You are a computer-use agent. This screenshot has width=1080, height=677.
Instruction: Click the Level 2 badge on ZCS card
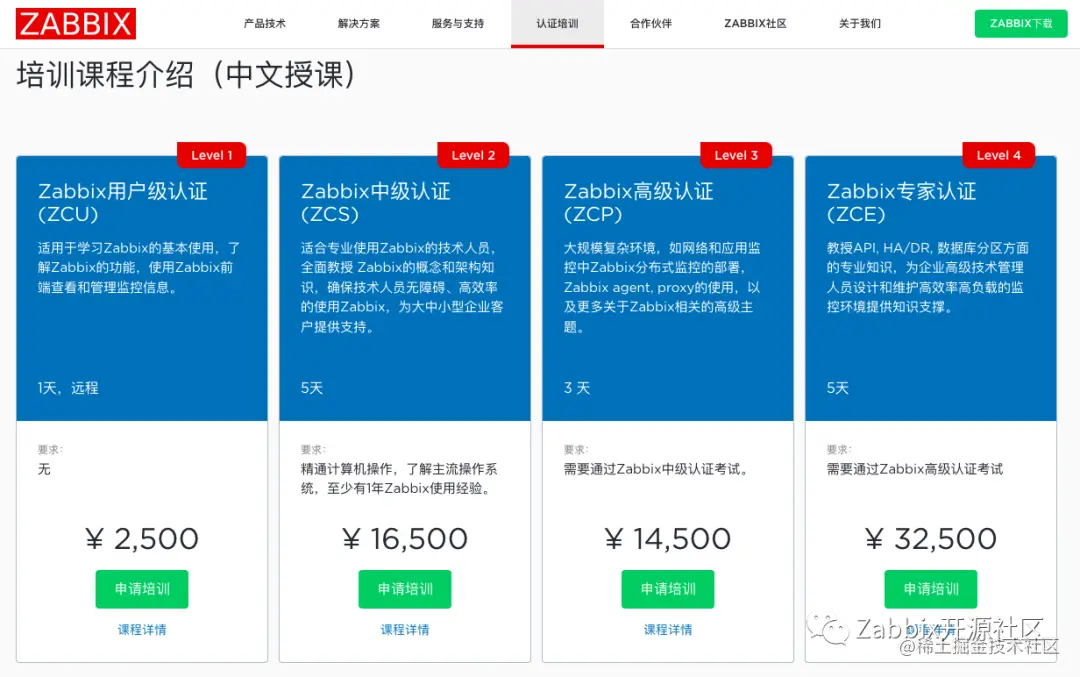coord(473,154)
